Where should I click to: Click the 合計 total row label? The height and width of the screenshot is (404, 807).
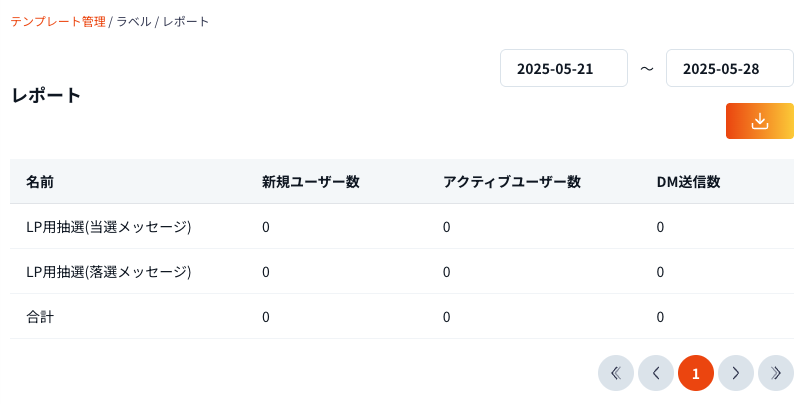point(40,317)
